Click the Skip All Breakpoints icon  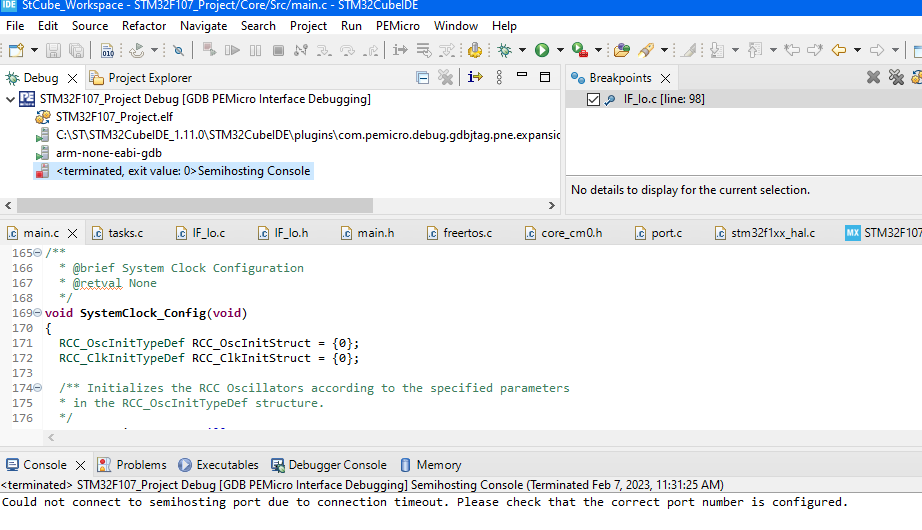179,51
